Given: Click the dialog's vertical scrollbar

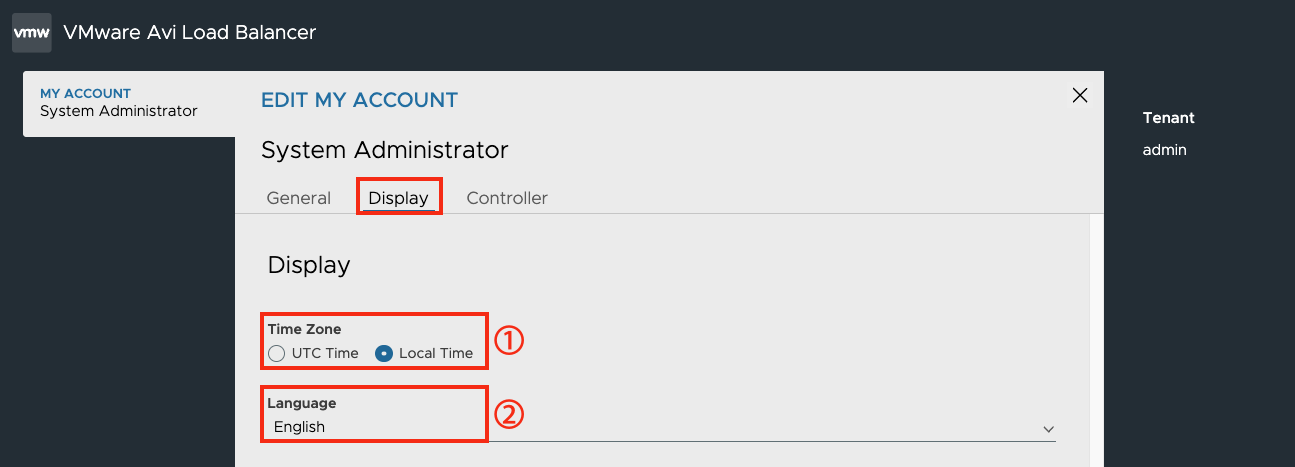Looking at the screenshot, I should point(1096,340).
